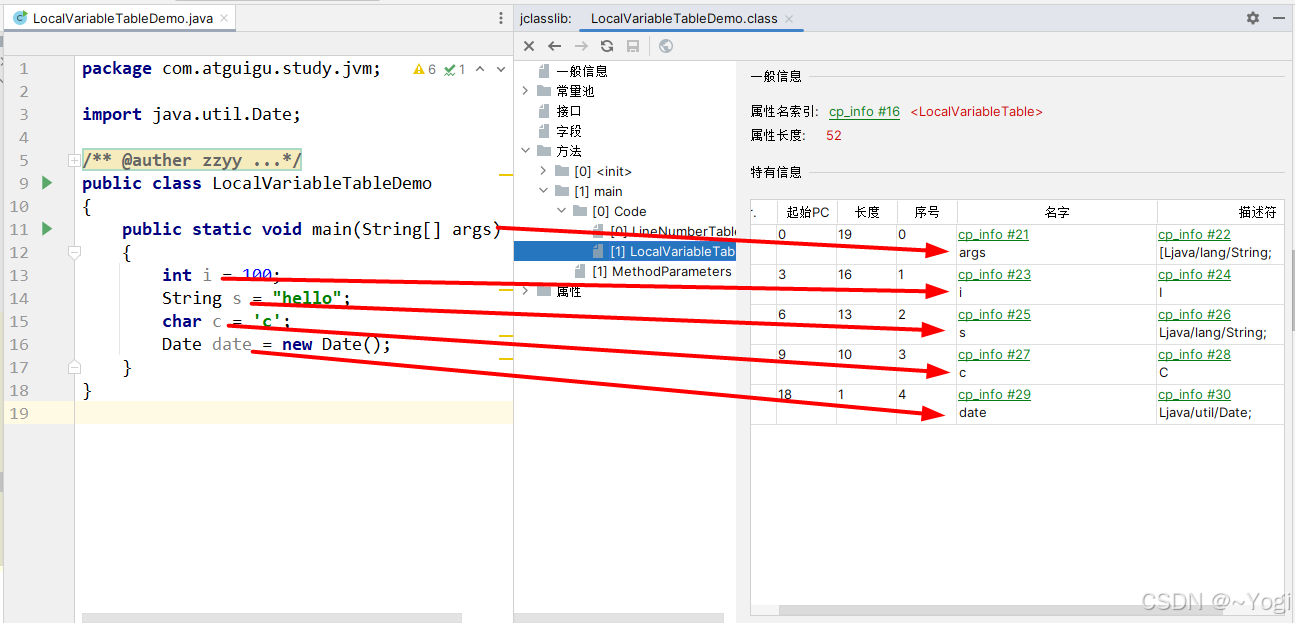Viewport: 1295px width, 623px height.
Task: Run the main method from gutter arrow
Action: 46,229
